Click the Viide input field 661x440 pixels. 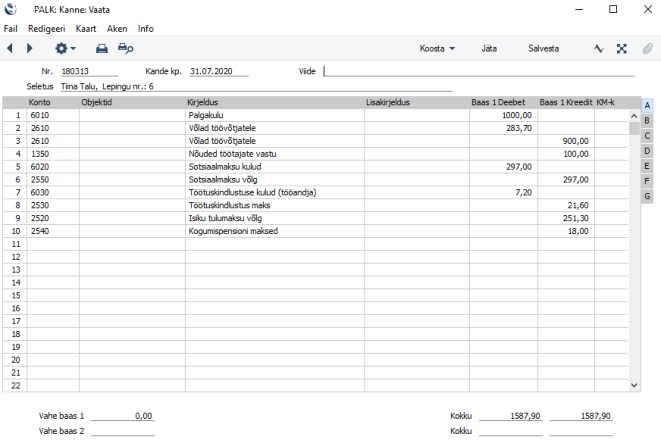(x=479, y=71)
